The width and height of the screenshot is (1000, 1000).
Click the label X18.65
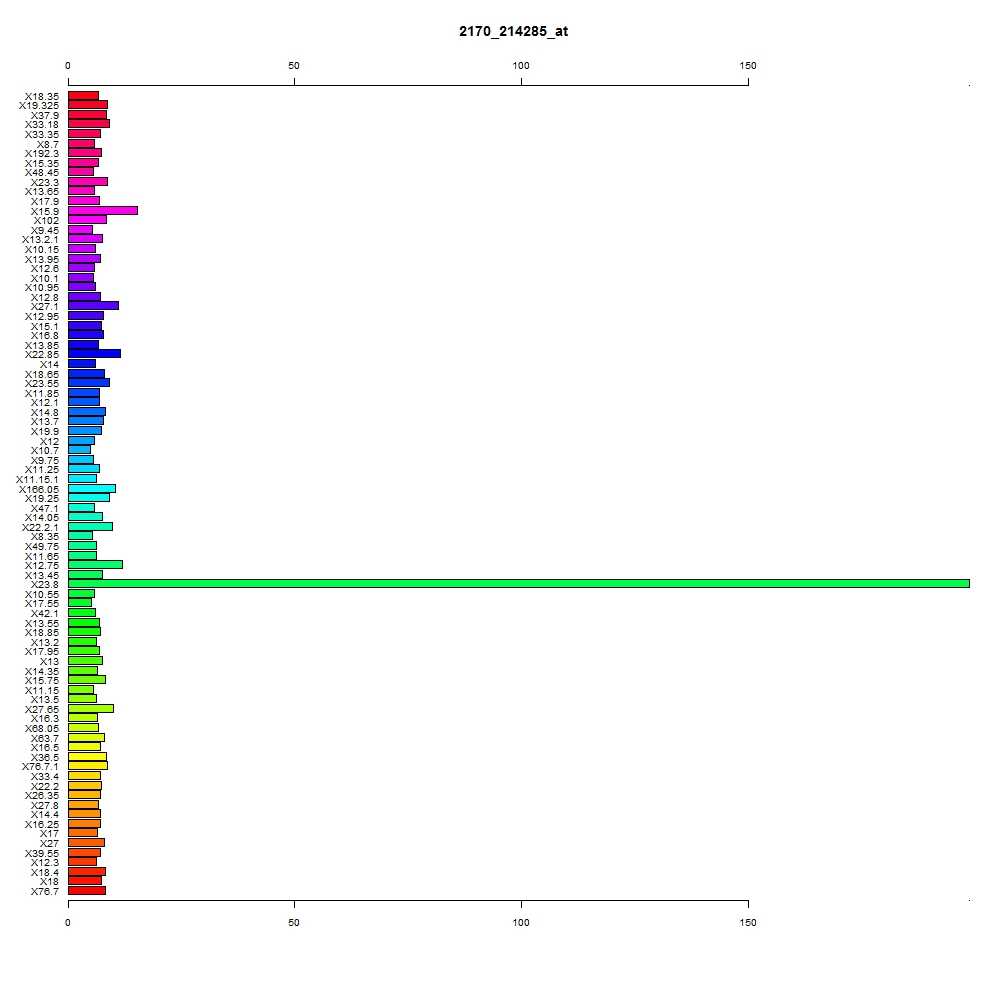(x=42, y=375)
